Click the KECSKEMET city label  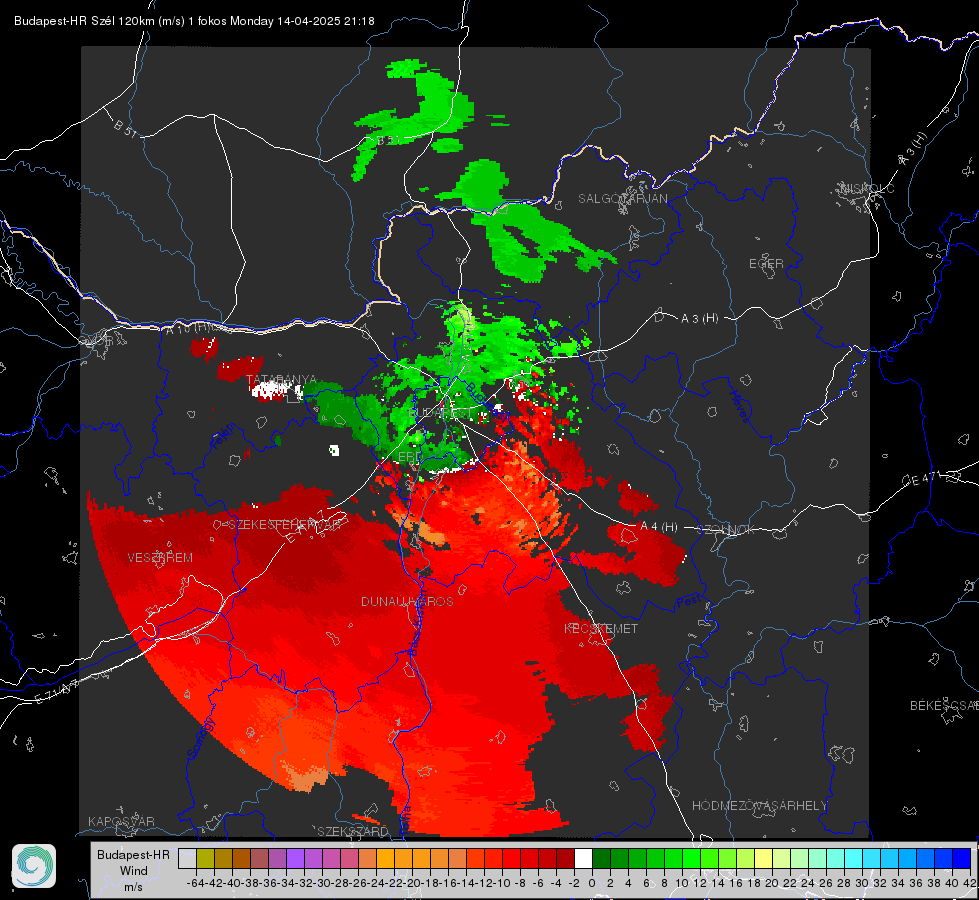(601, 628)
